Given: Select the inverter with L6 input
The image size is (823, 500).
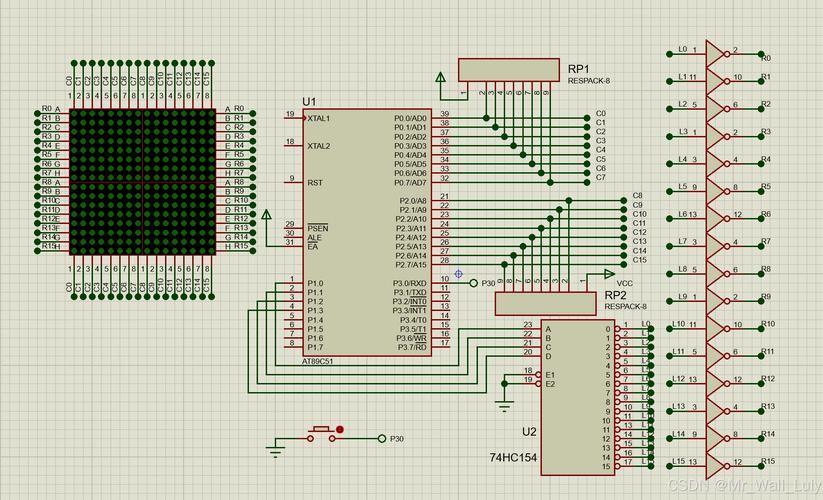Looking at the screenshot, I should coord(717,219).
